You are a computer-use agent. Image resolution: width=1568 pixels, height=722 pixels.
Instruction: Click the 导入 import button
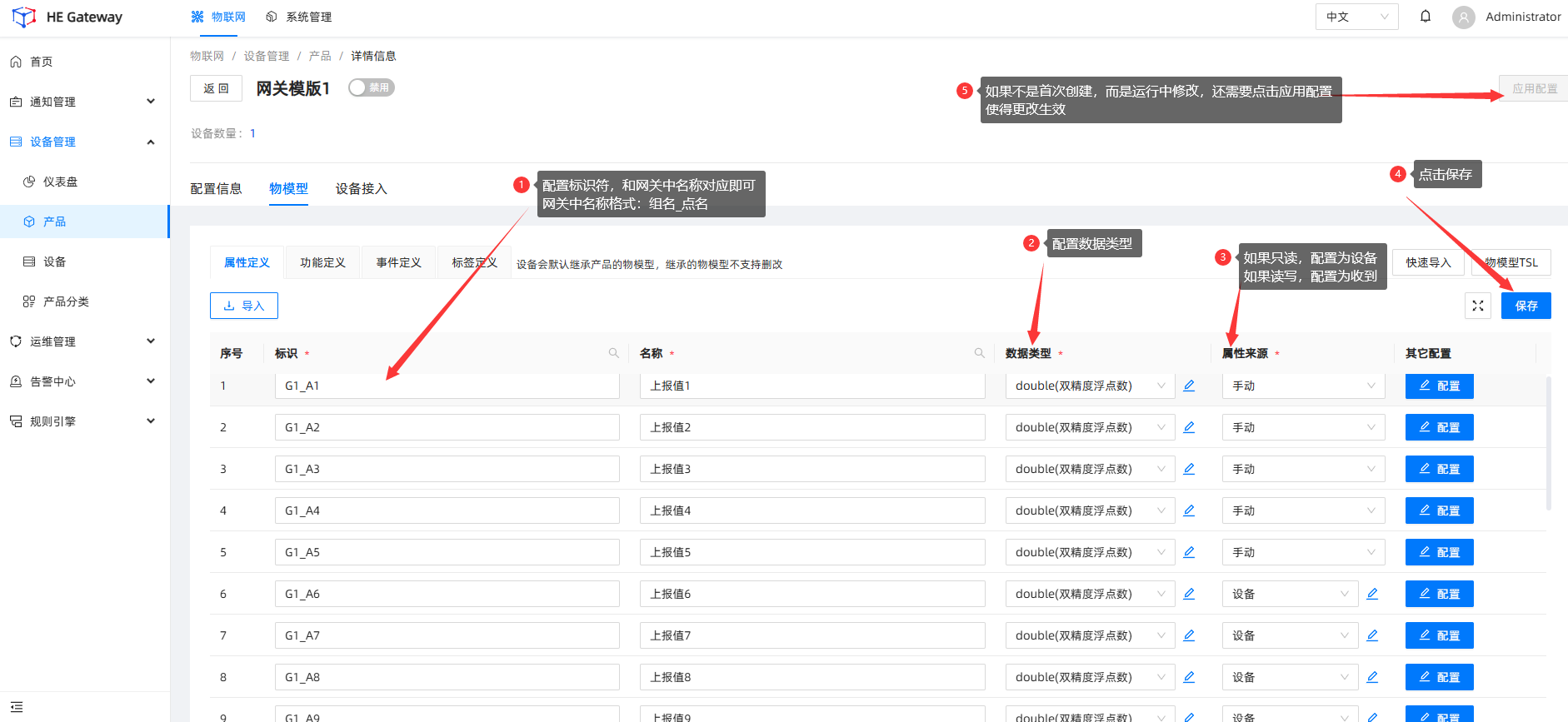coord(244,306)
